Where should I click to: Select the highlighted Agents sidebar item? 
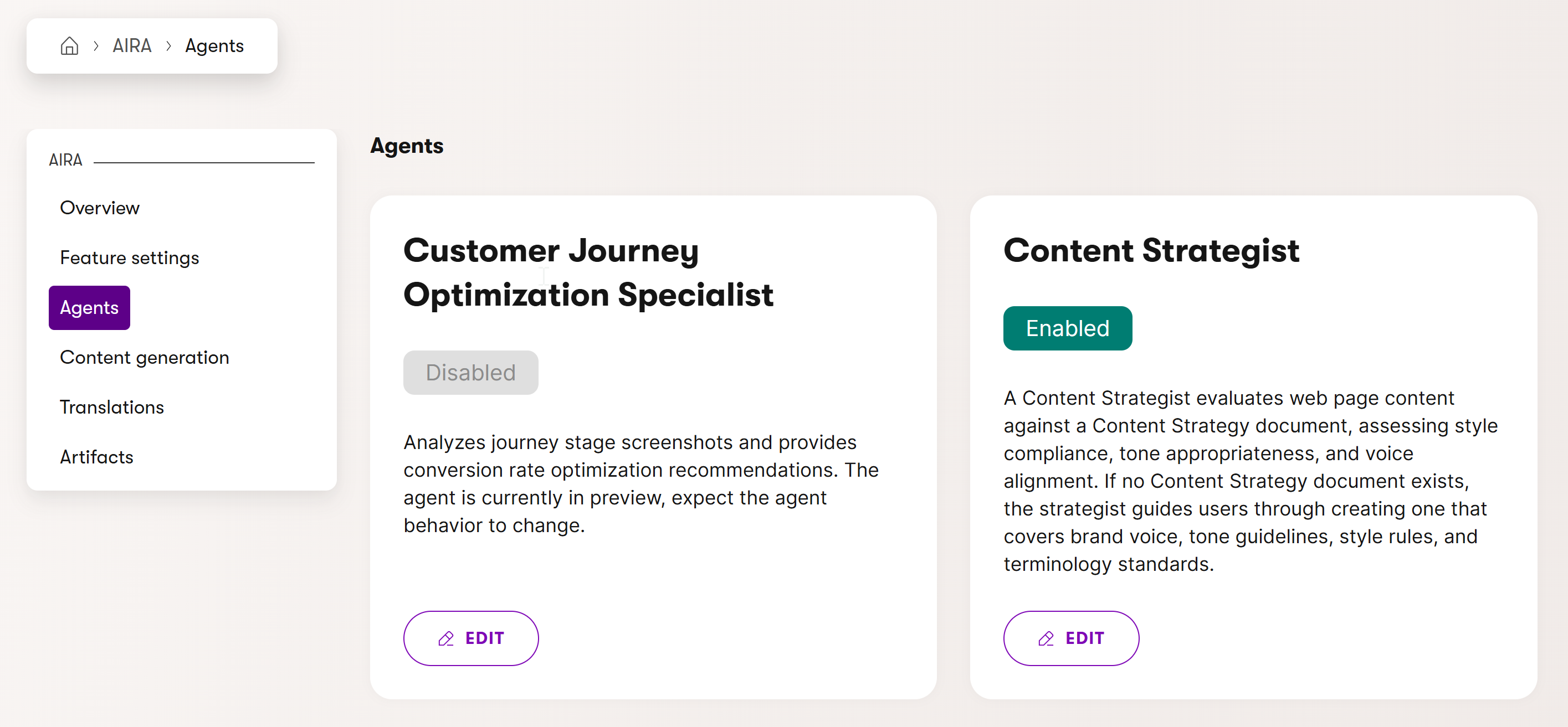point(89,308)
